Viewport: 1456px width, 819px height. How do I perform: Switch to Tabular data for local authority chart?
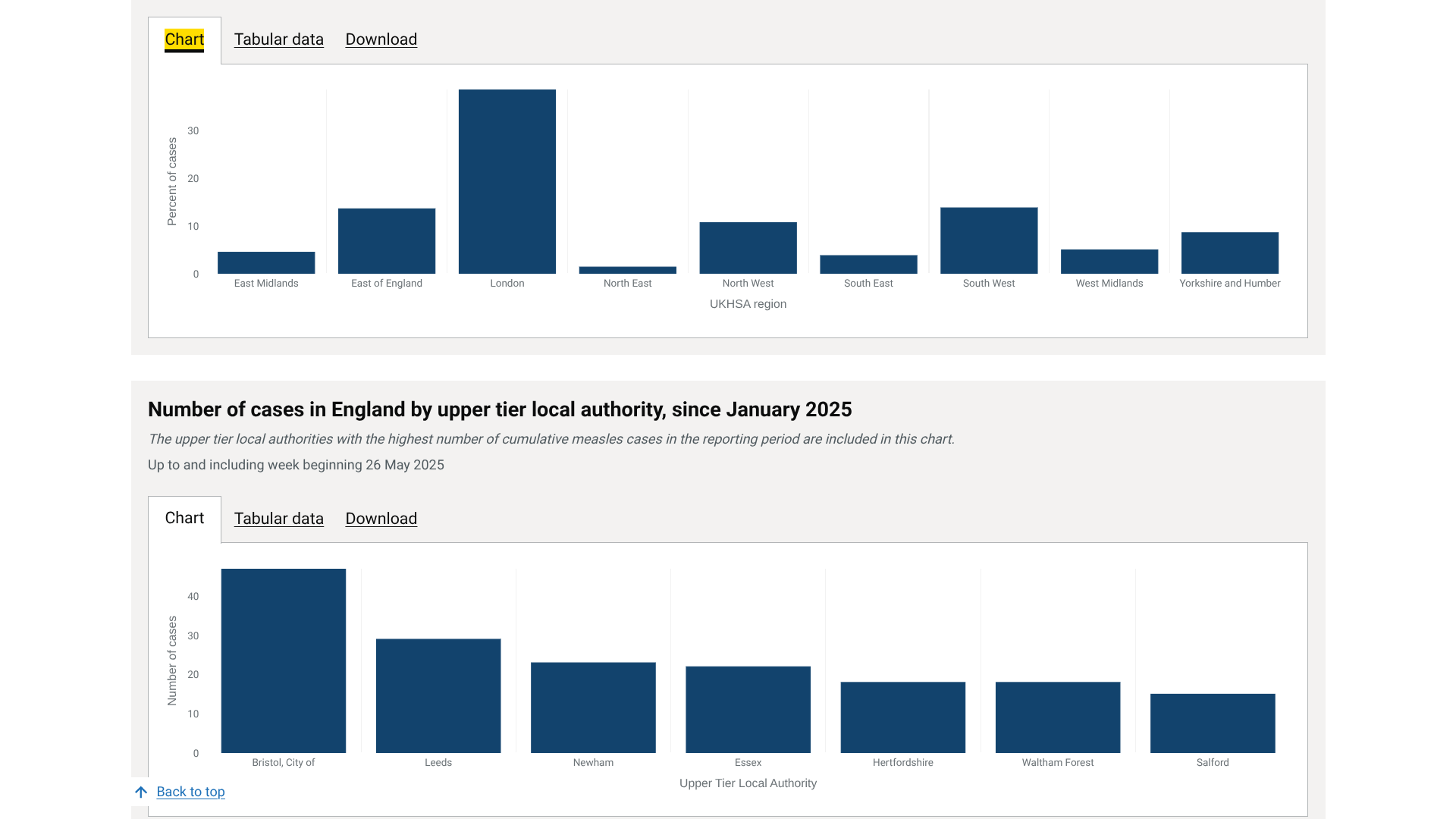pyautogui.click(x=278, y=519)
